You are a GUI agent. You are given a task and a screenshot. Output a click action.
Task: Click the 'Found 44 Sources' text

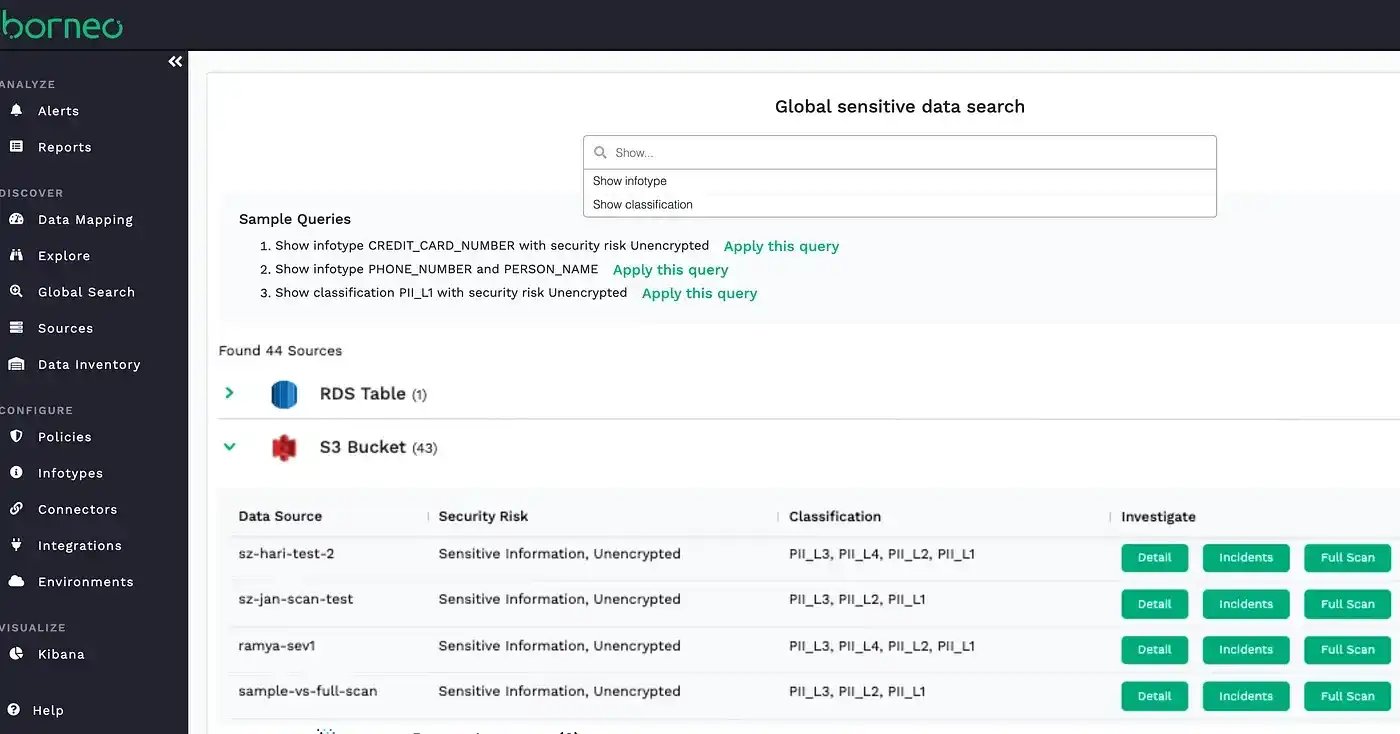pyautogui.click(x=280, y=351)
